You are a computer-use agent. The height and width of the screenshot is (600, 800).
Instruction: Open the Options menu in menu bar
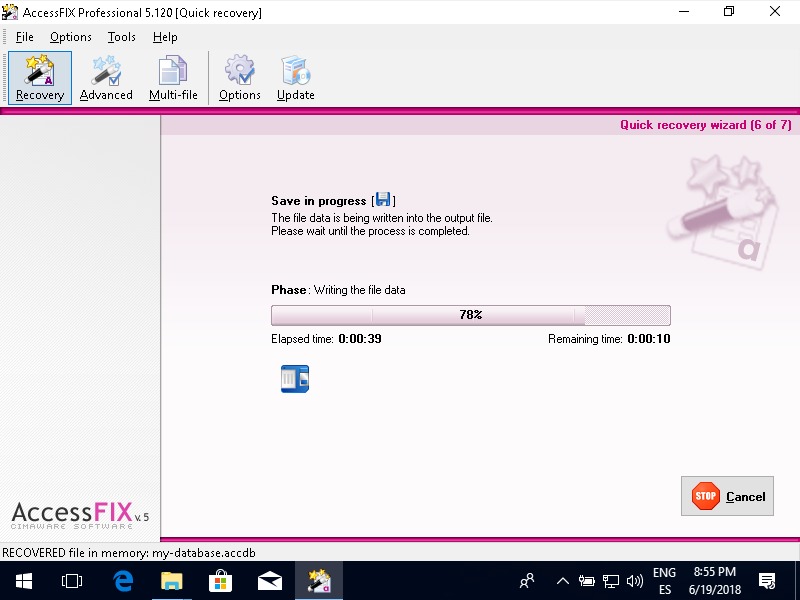point(71,37)
